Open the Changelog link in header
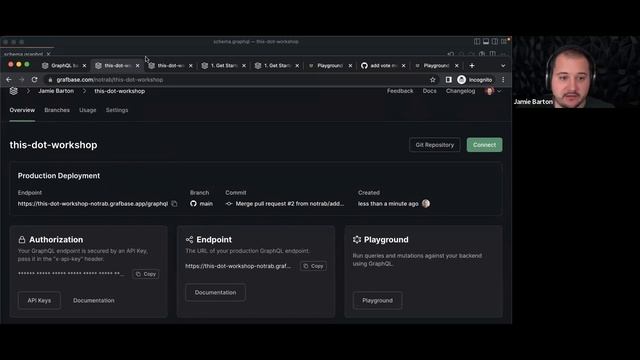This screenshot has height=360, width=640. pos(460,91)
